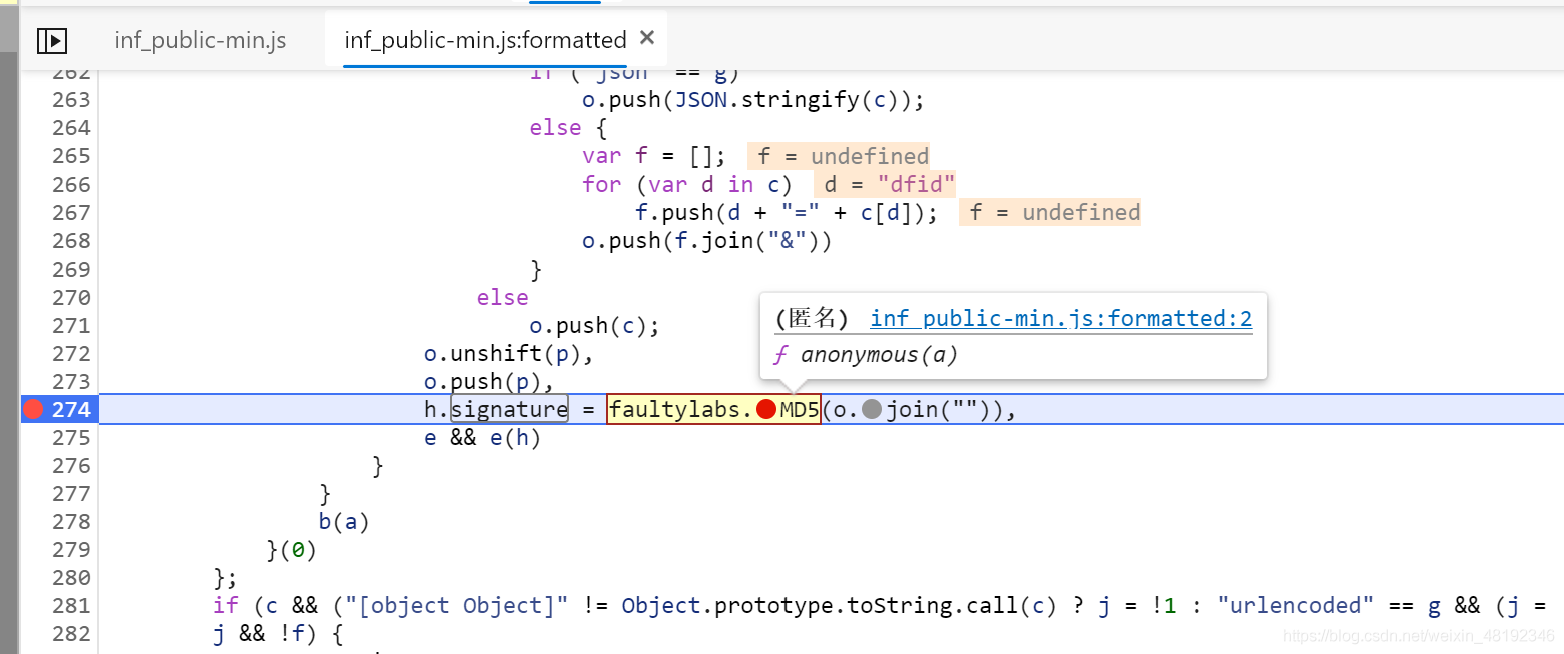The image size is (1564, 654).
Task: Toggle breakpoint on line number 273
Action: [70, 381]
